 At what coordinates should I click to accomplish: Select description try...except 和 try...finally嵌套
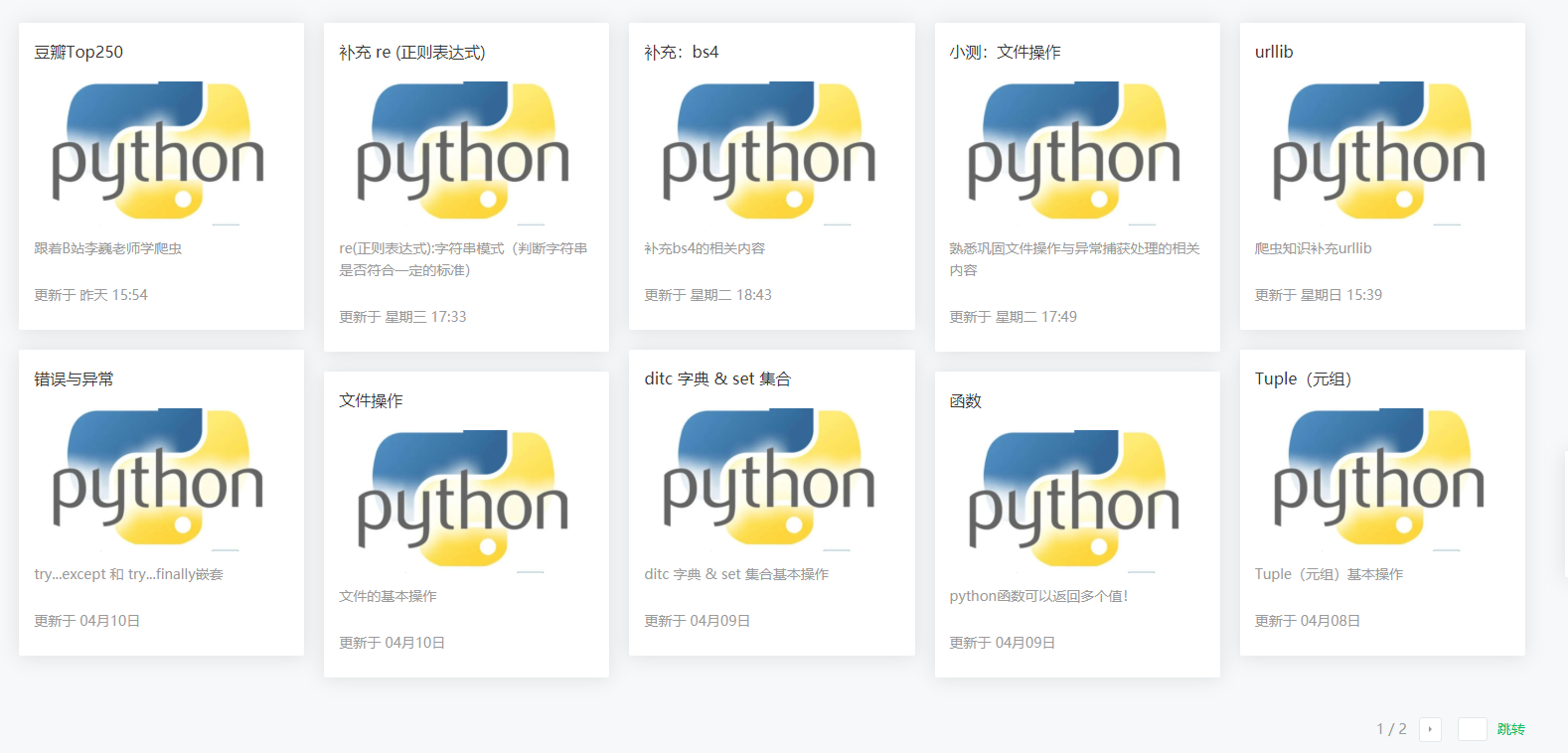129,574
